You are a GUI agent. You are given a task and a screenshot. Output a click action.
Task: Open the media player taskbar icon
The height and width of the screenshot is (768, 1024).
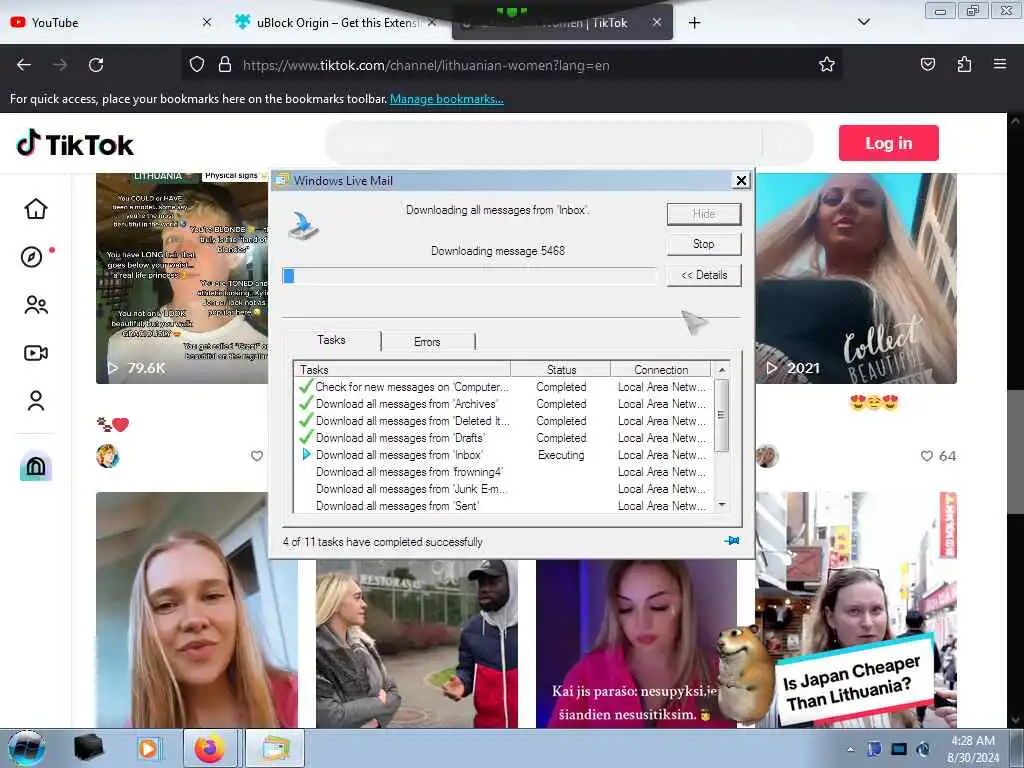tap(148, 748)
